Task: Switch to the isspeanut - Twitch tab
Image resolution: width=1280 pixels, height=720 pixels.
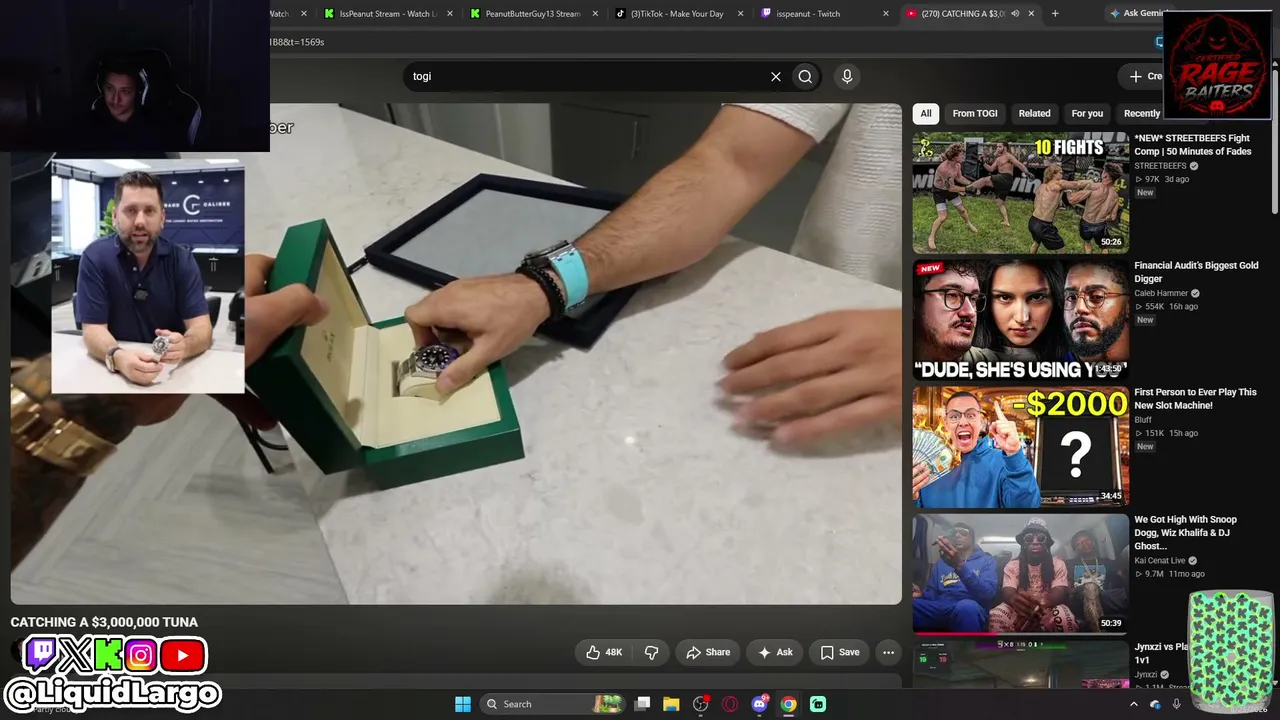Action: click(x=823, y=13)
